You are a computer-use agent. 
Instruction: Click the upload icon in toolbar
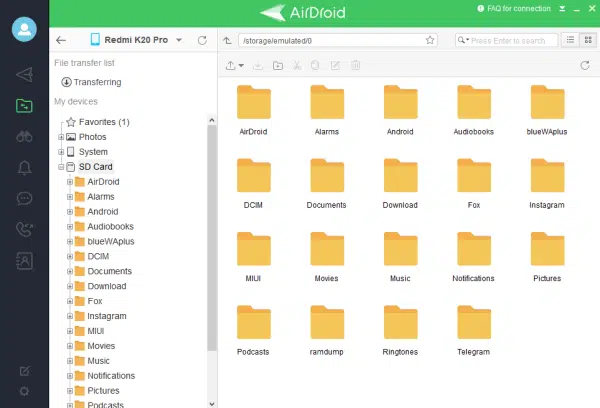coord(231,65)
